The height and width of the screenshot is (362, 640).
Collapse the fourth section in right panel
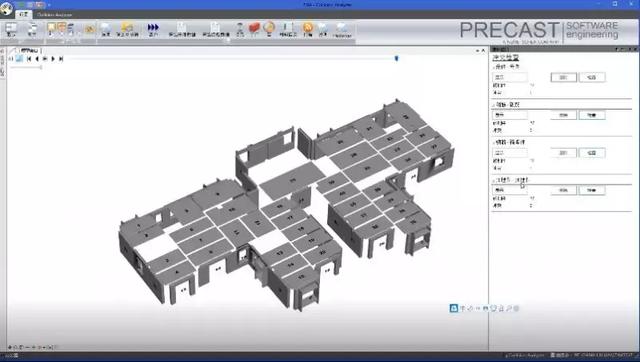click(x=494, y=180)
